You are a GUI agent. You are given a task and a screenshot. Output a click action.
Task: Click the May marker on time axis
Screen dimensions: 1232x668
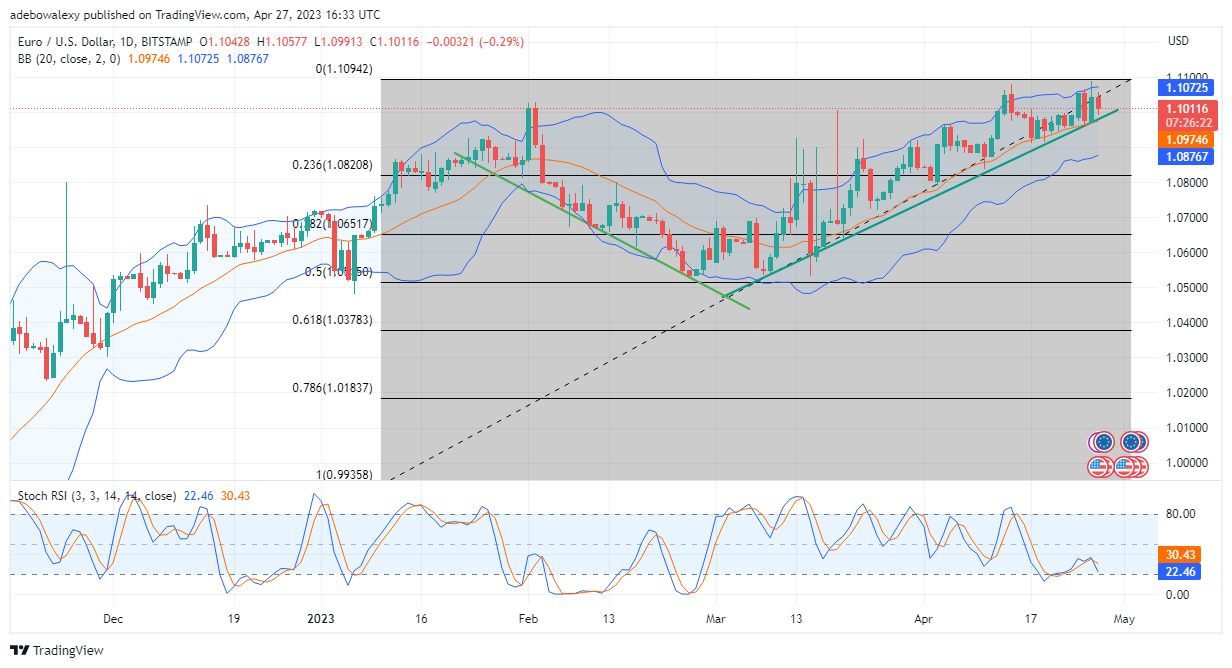pos(1125,619)
